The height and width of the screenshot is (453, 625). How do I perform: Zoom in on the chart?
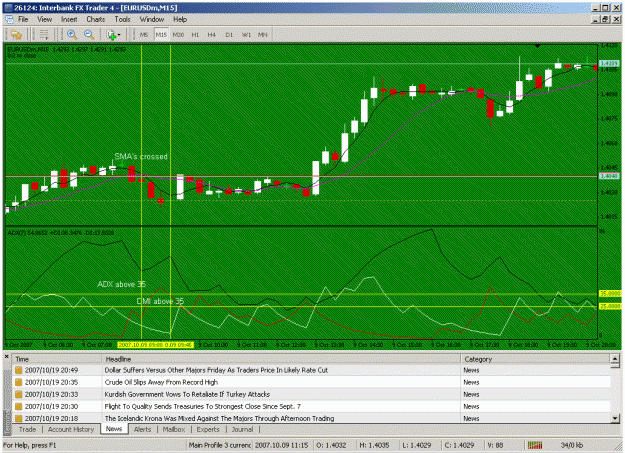(72, 35)
